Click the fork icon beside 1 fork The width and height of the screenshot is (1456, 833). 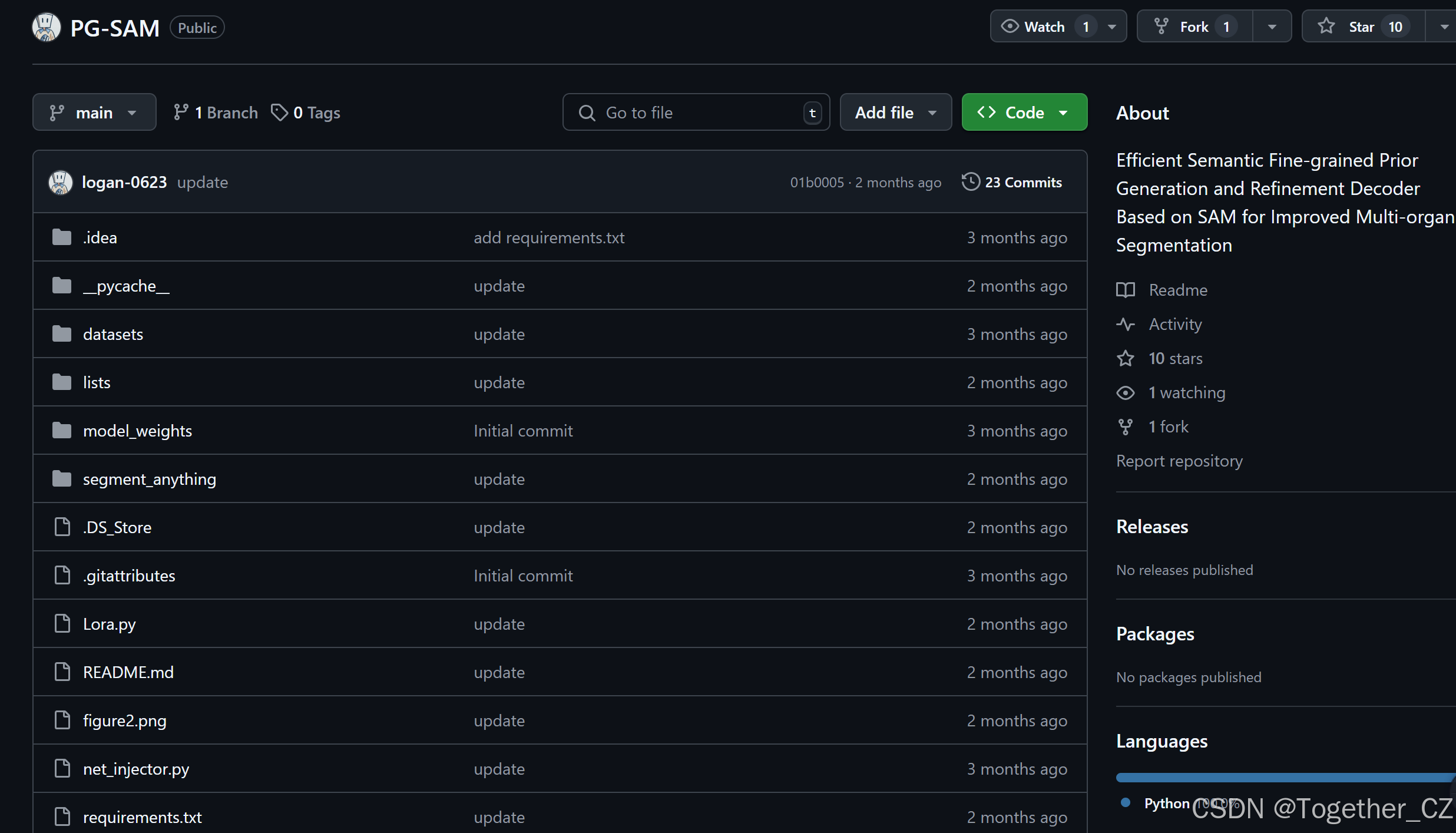tap(1125, 427)
